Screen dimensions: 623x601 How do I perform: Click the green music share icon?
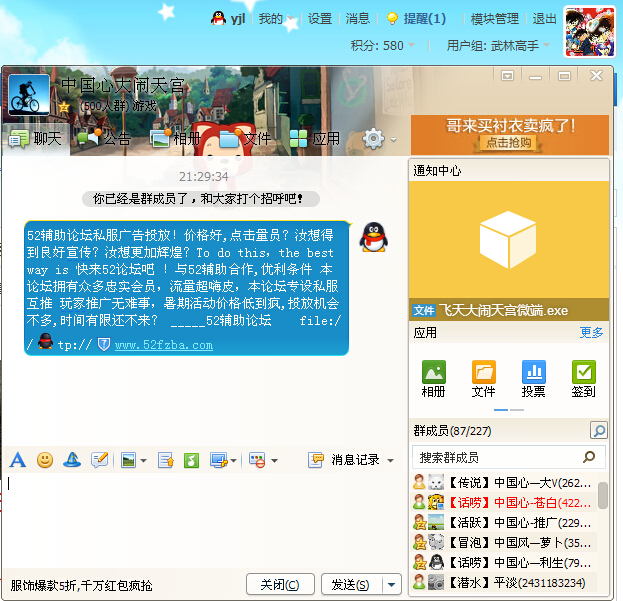click(191, 460)
